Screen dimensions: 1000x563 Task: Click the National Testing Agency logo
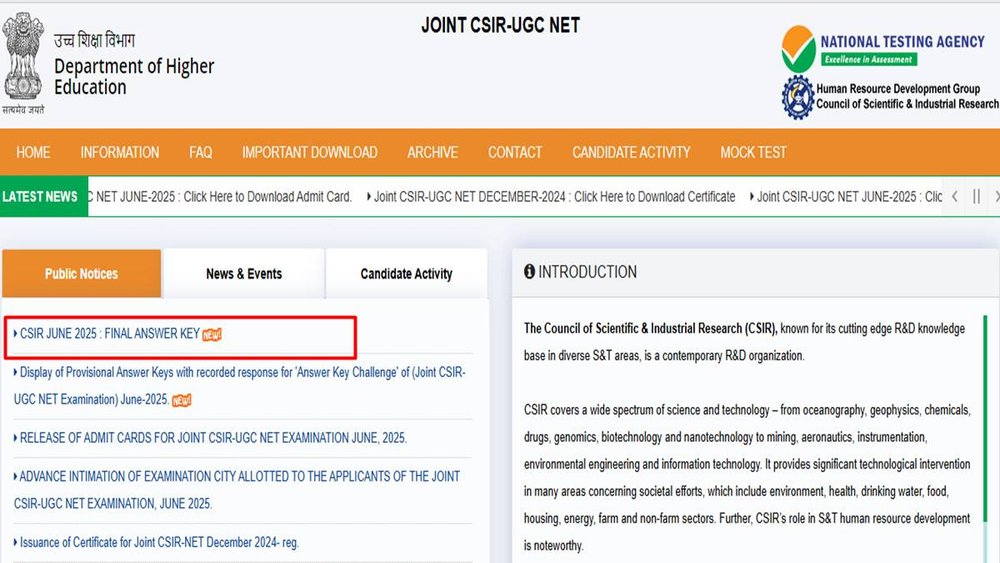click(799, 49)
